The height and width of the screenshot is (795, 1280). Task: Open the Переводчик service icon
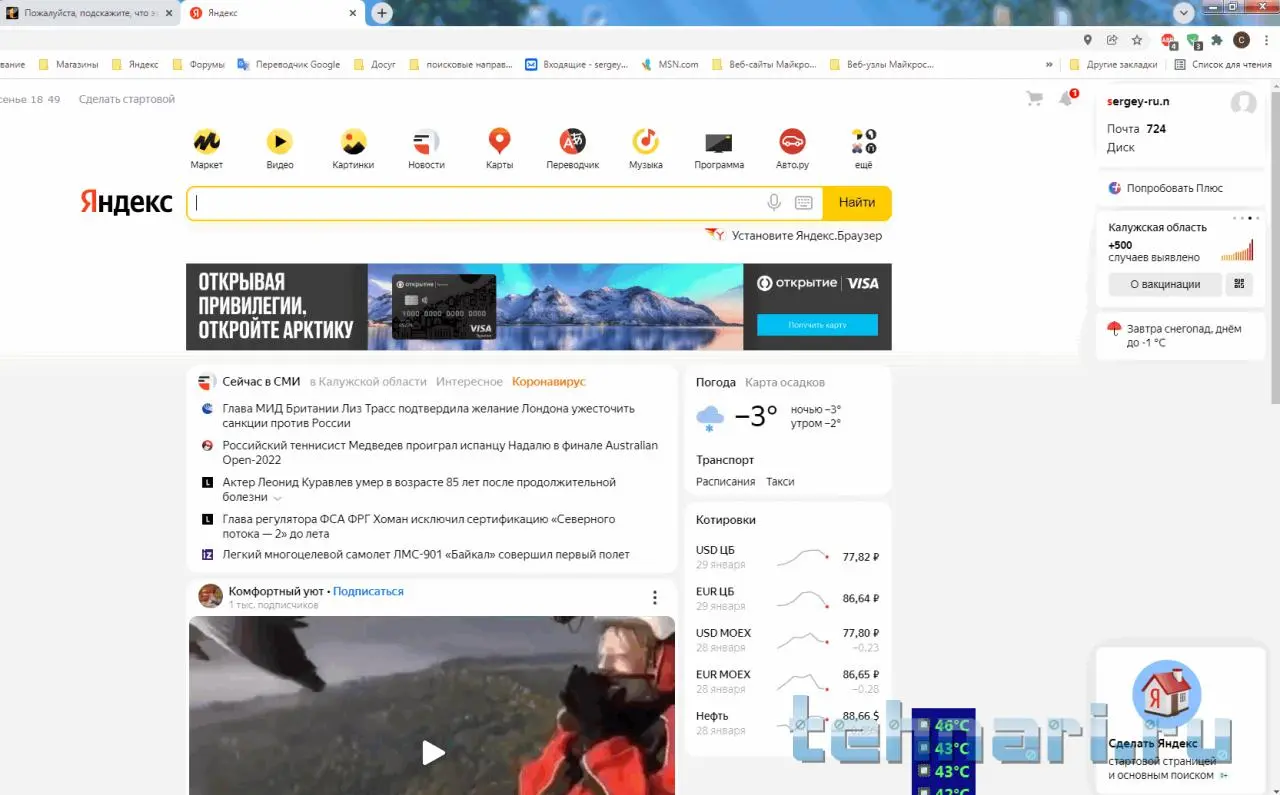coord(572,141)
